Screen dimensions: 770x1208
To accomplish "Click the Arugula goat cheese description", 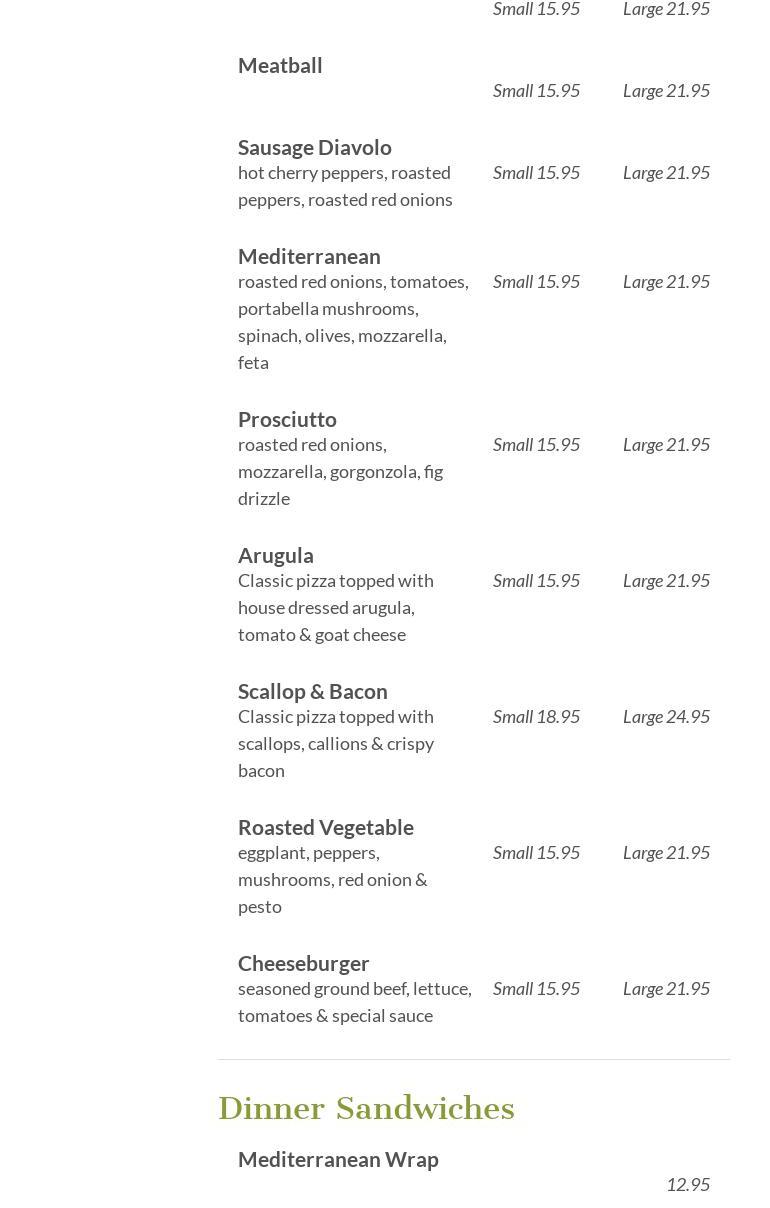I will coord(336,607).
